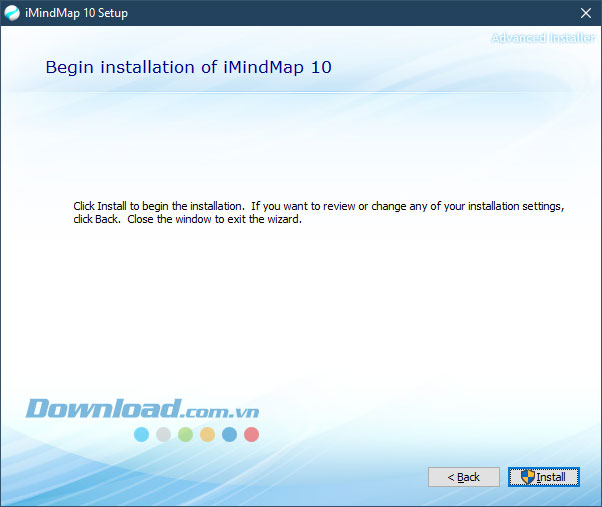This screenshot has width=602, height=507.
Task: Select the gray dot under watermark
Action: (x=163, y=434)
